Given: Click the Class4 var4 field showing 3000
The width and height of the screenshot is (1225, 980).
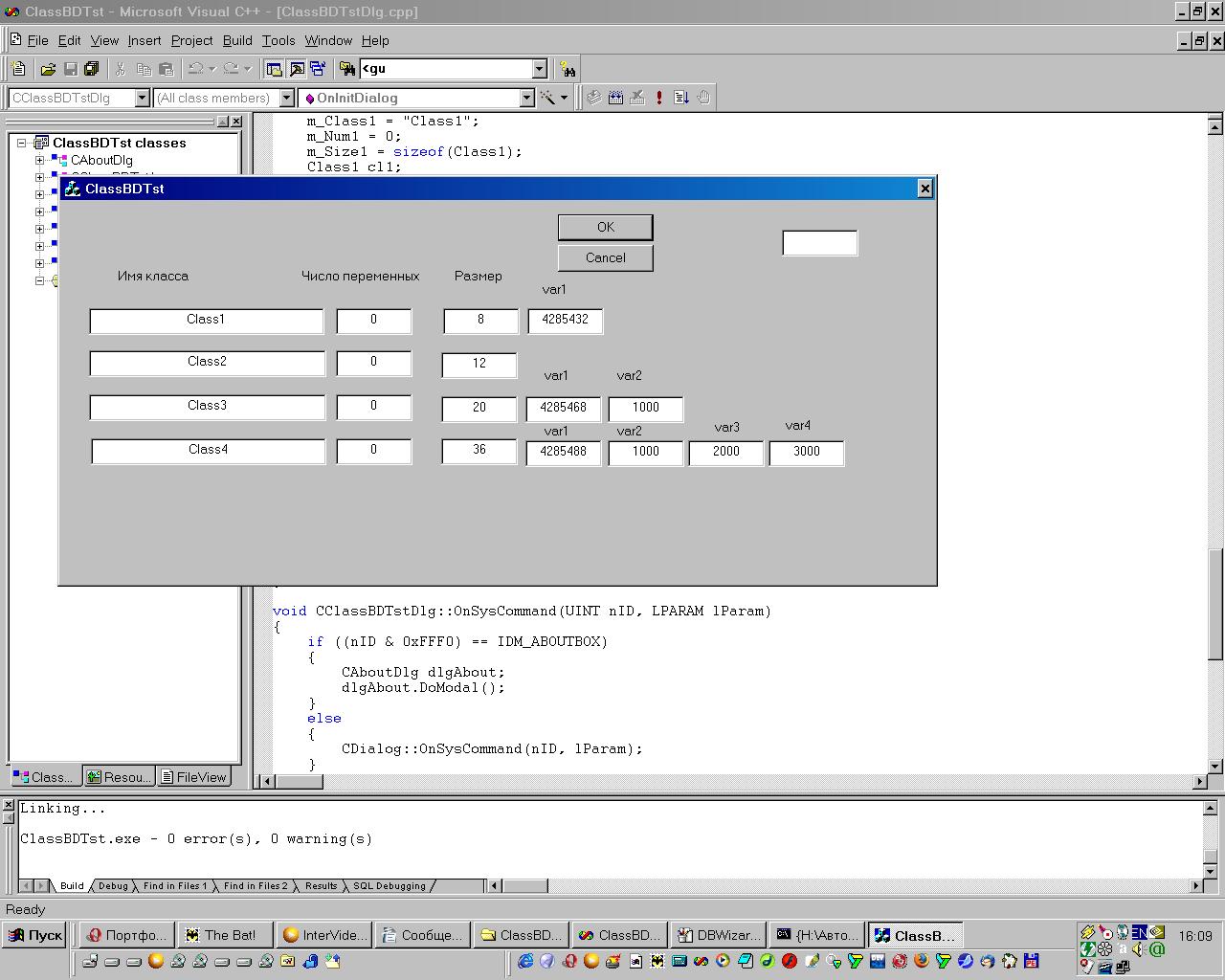Looking at the screenshot, I should coord(806,453).
